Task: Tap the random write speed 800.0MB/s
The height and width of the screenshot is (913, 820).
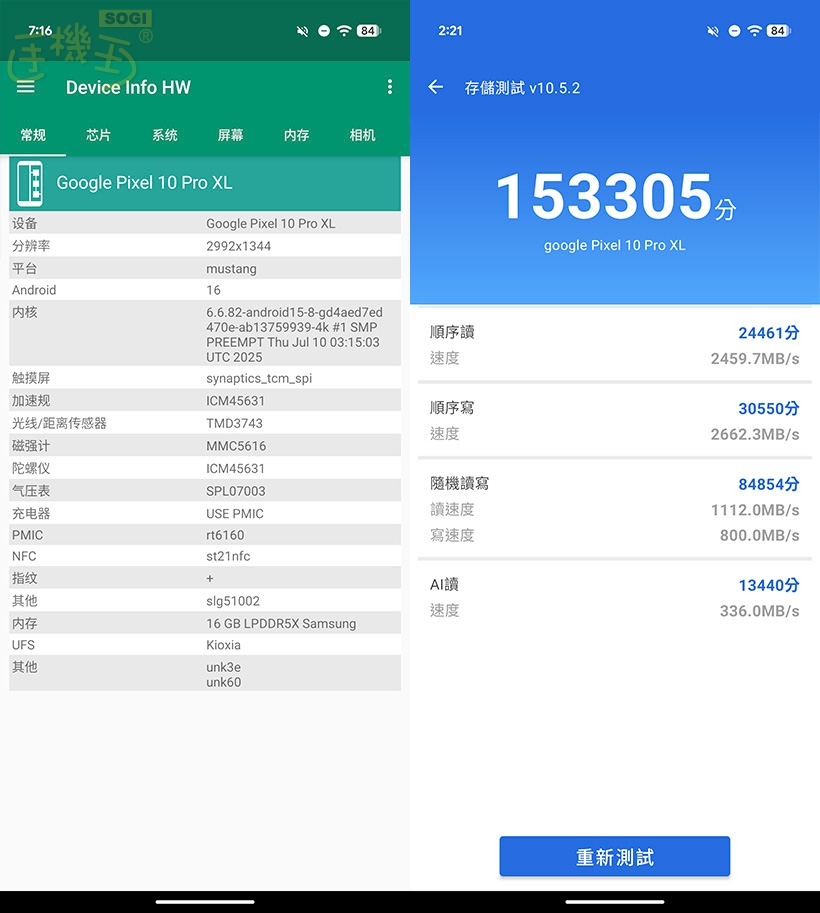Action: (x=759, y=535)
